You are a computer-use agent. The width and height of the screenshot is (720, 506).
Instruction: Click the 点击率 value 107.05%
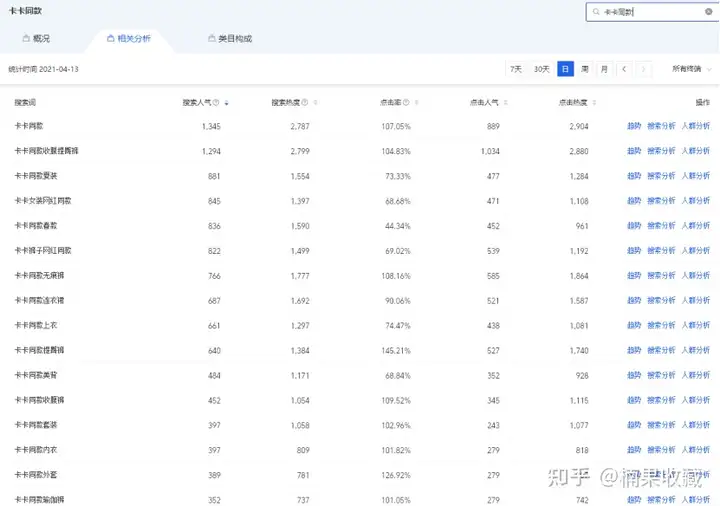tap(396, 126)
